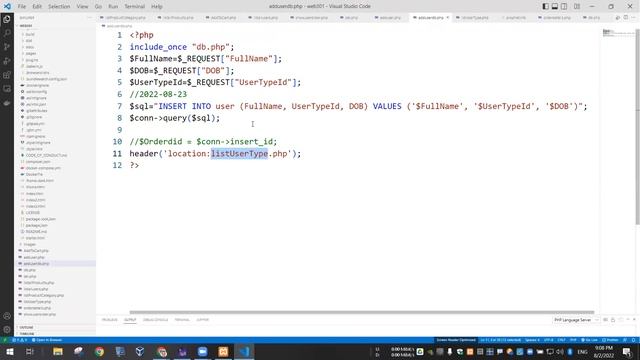Click the minimap code preview
640x360 pixels.
618,33
